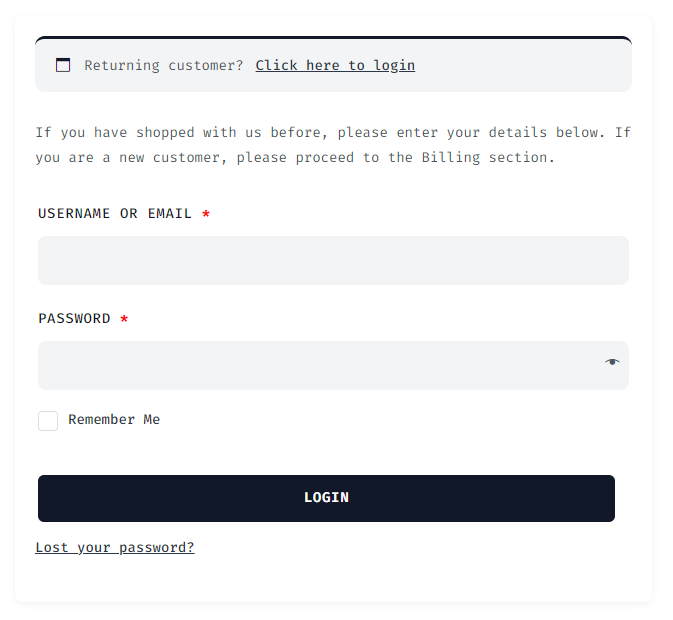Click the word "Billing" in the instructions
Screen dimensions: 673x620
pos(450,158)
